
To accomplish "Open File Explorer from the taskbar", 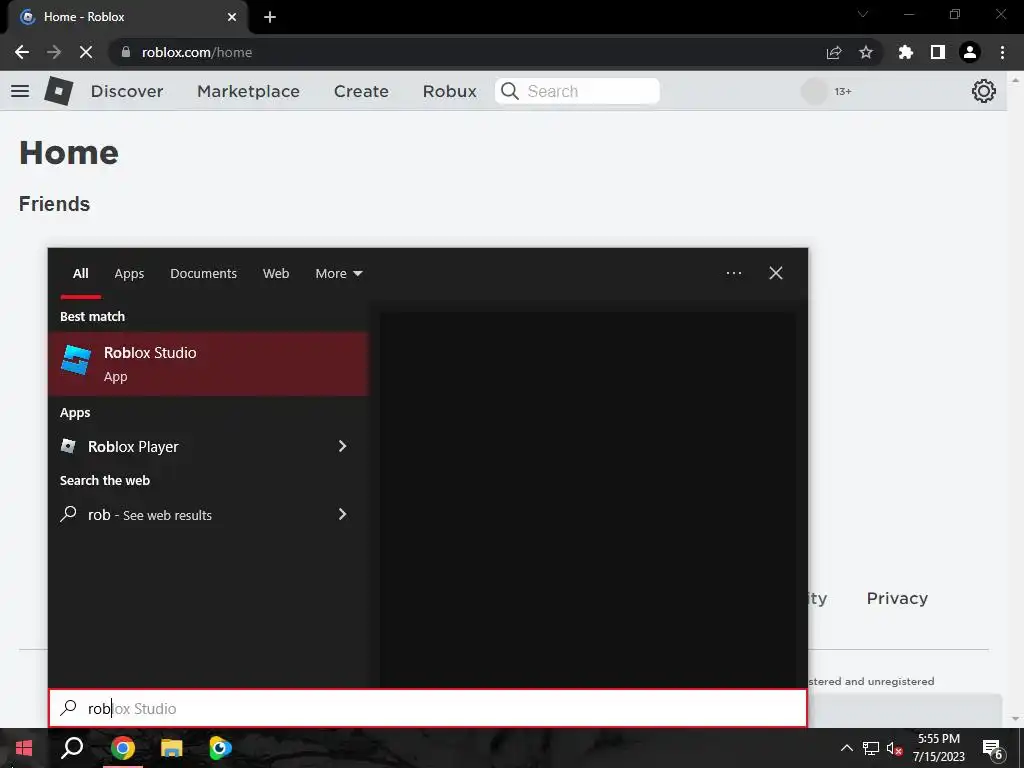I will [x=172, y=748].
